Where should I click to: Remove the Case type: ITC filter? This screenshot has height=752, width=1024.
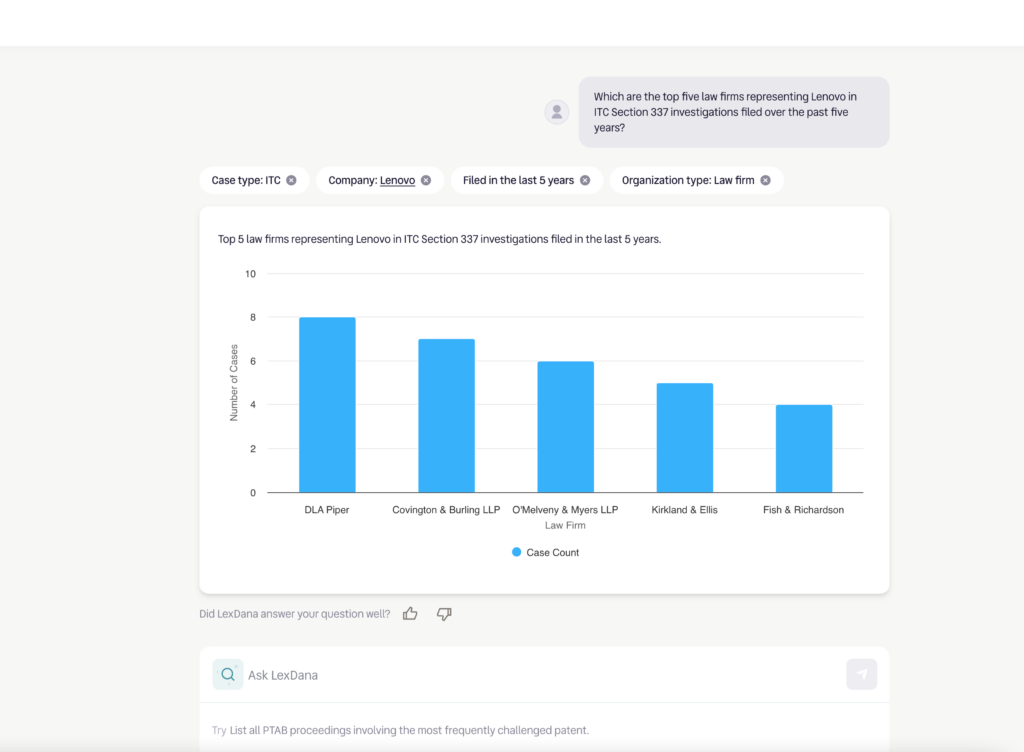pos(291,180)
